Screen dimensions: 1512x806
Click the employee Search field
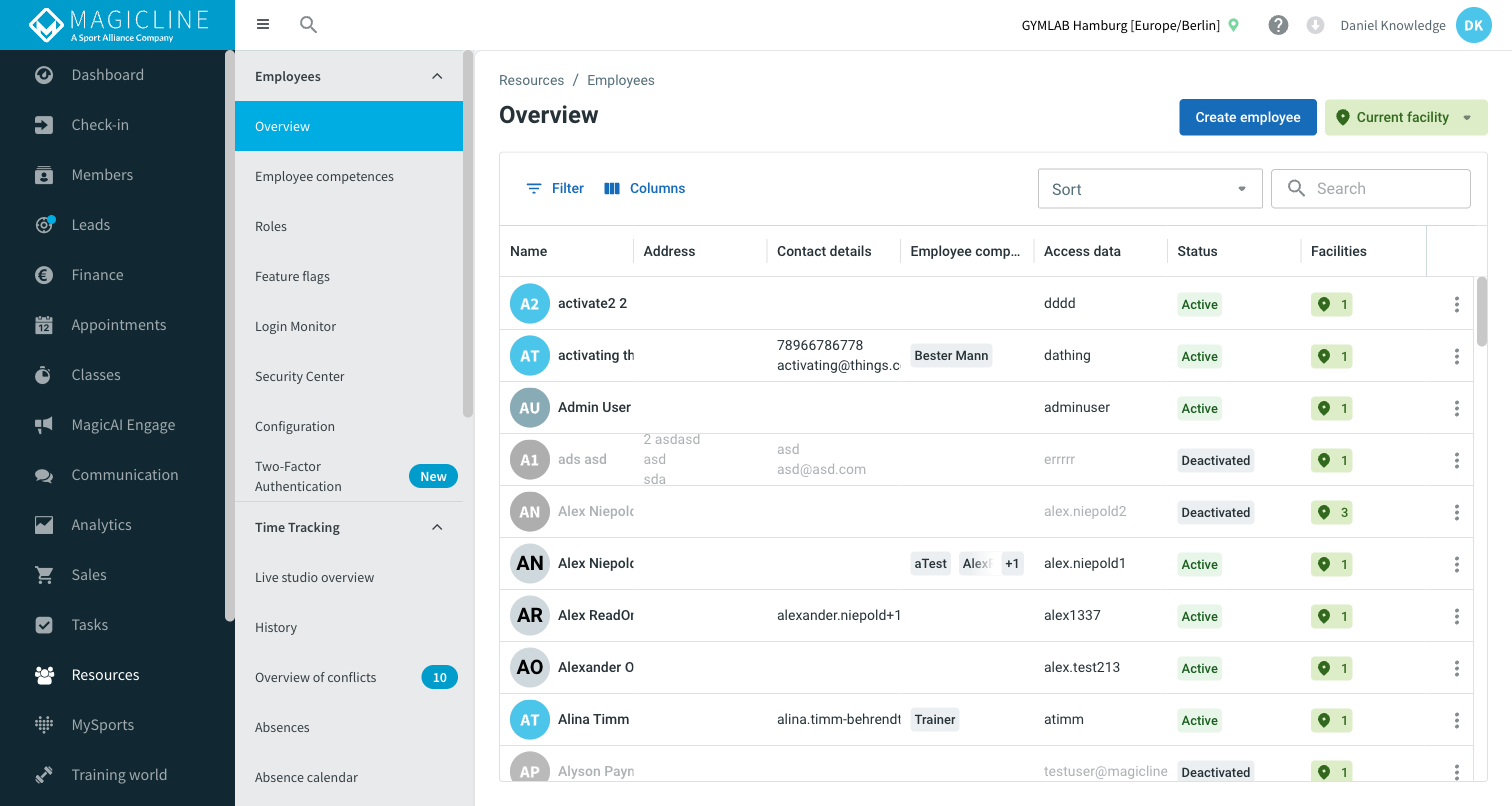1371,188
